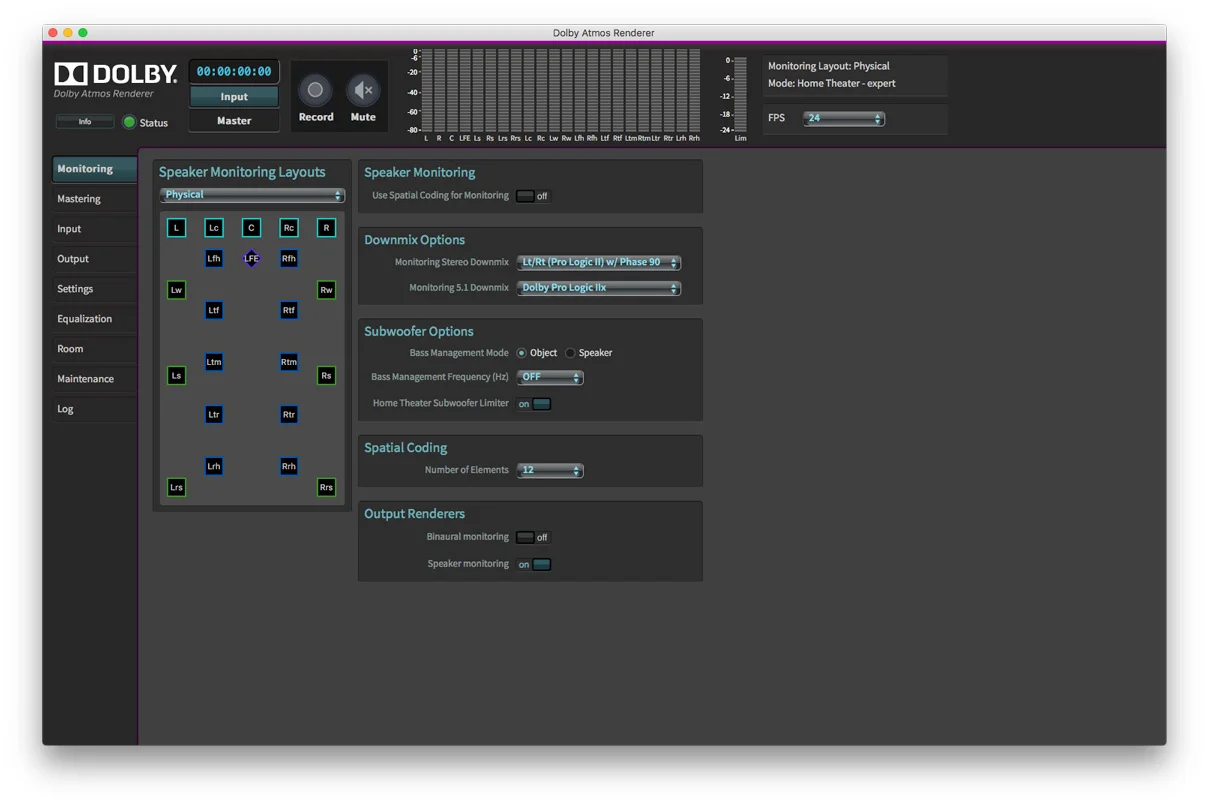Click the Monitoring Layout: Physical text
Screen dimensions: 1208x805
click(x=829, y=66)
